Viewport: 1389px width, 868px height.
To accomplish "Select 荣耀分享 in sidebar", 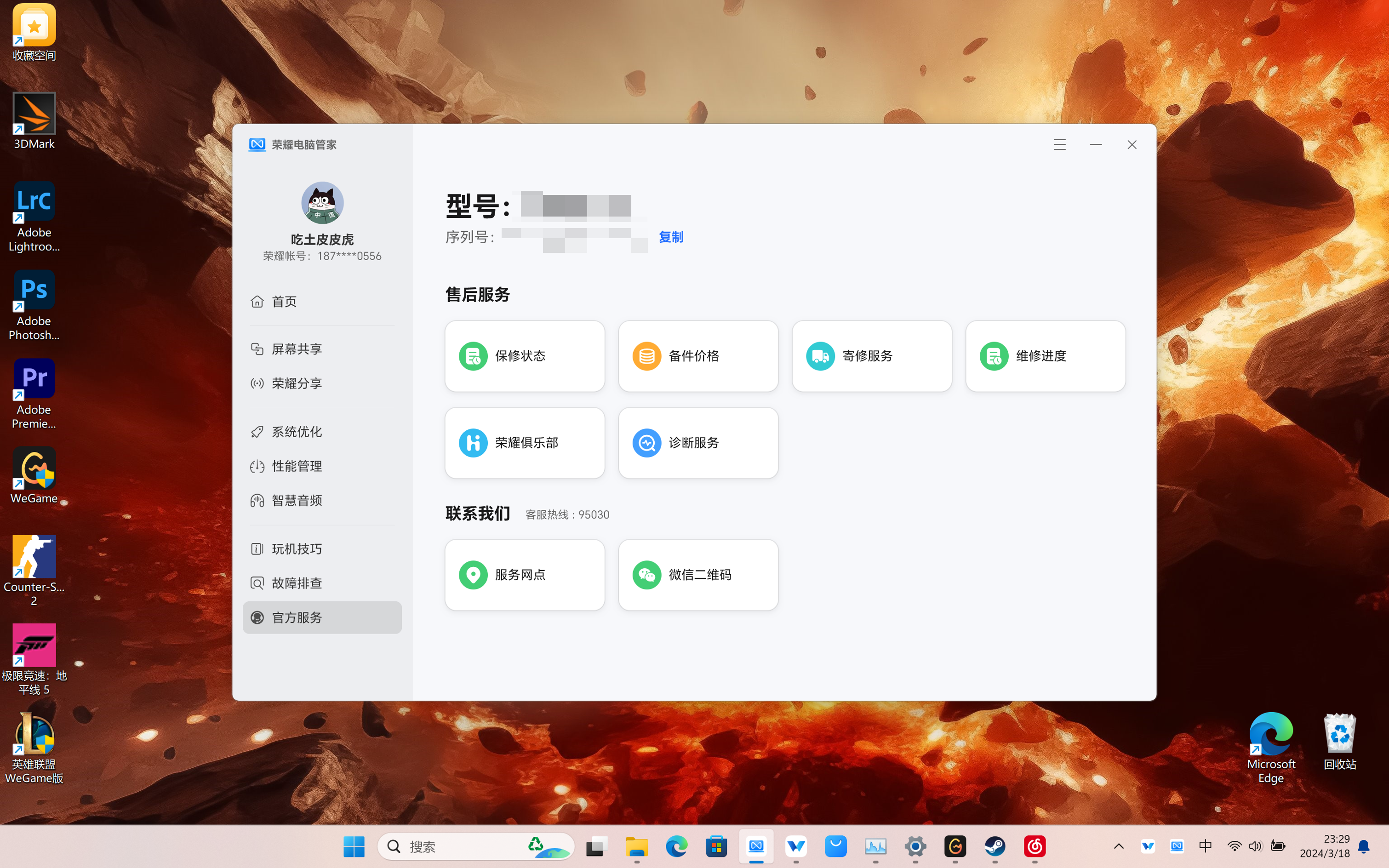I will click(x=296, y=383).
